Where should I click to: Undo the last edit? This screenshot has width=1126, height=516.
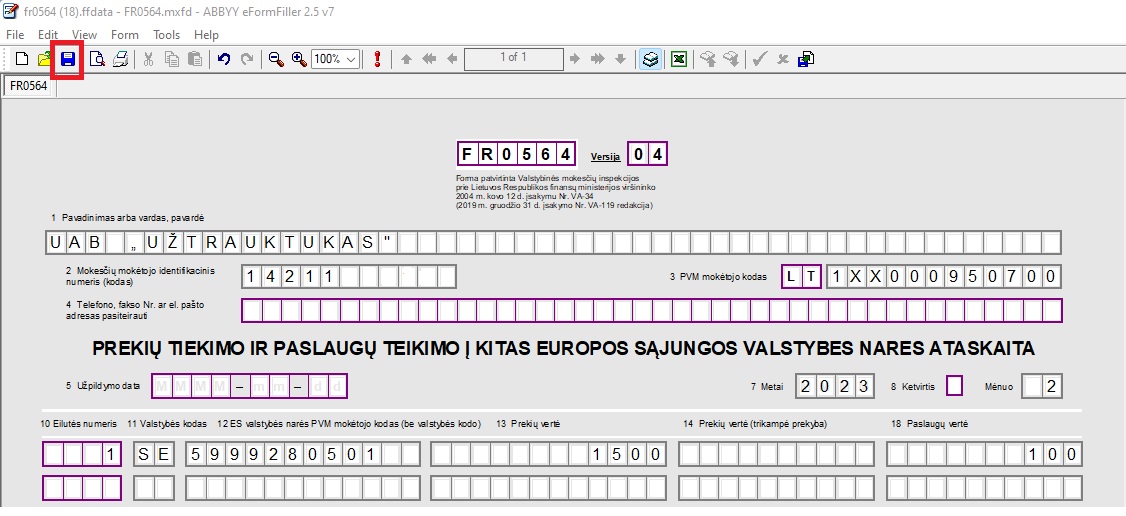[224, 60]
